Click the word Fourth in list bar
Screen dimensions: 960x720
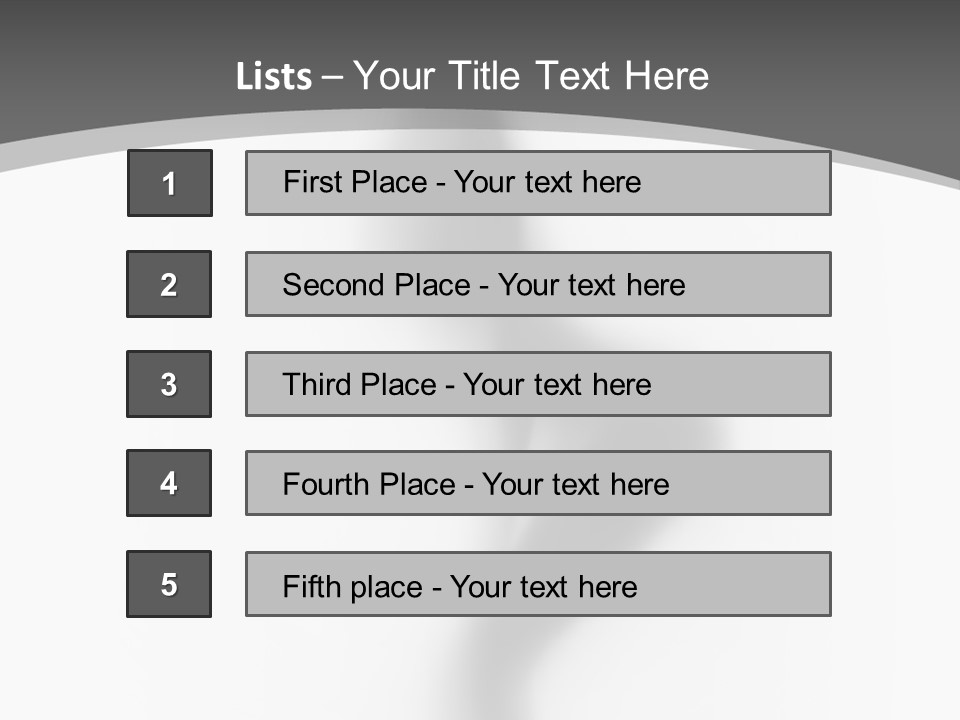(326, 485)
